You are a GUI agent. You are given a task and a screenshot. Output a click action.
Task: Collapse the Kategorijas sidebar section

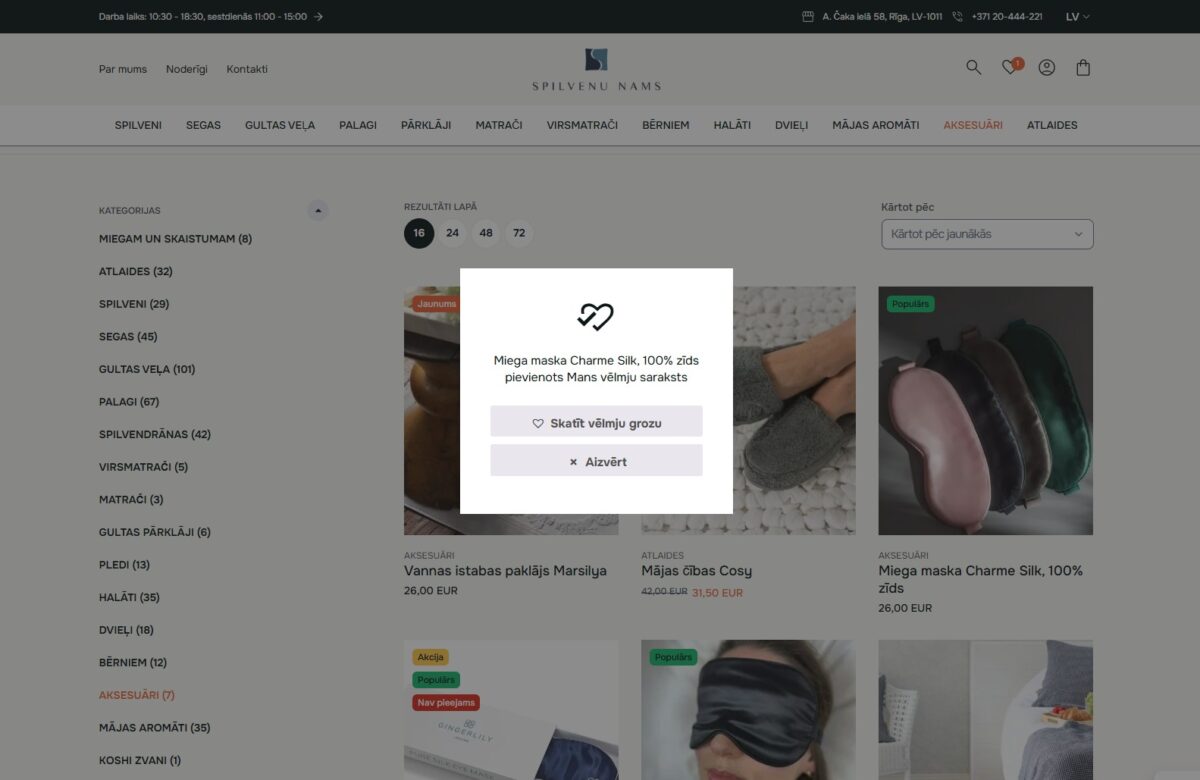[x=318, y=210]
